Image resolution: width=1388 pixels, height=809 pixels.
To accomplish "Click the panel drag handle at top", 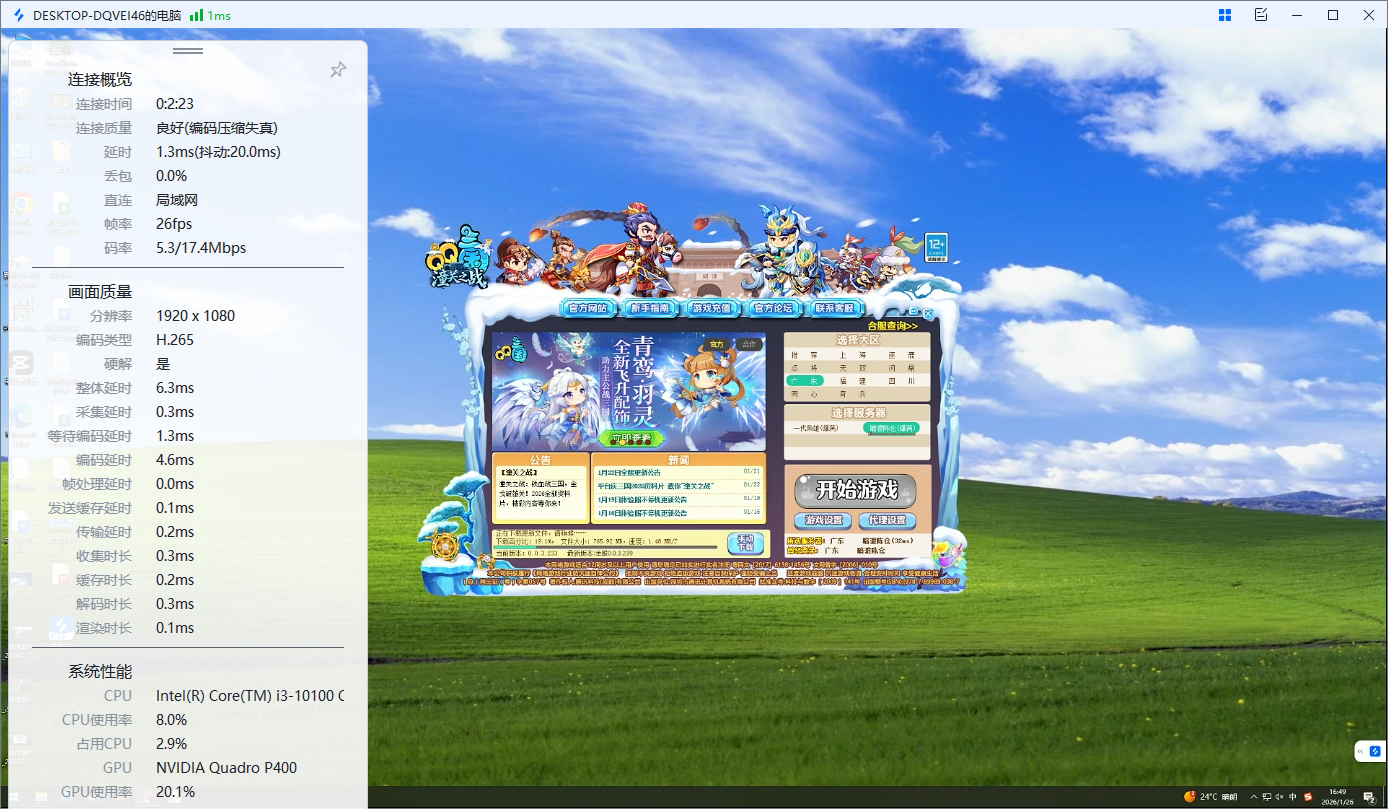I will (x=188, y=51).
